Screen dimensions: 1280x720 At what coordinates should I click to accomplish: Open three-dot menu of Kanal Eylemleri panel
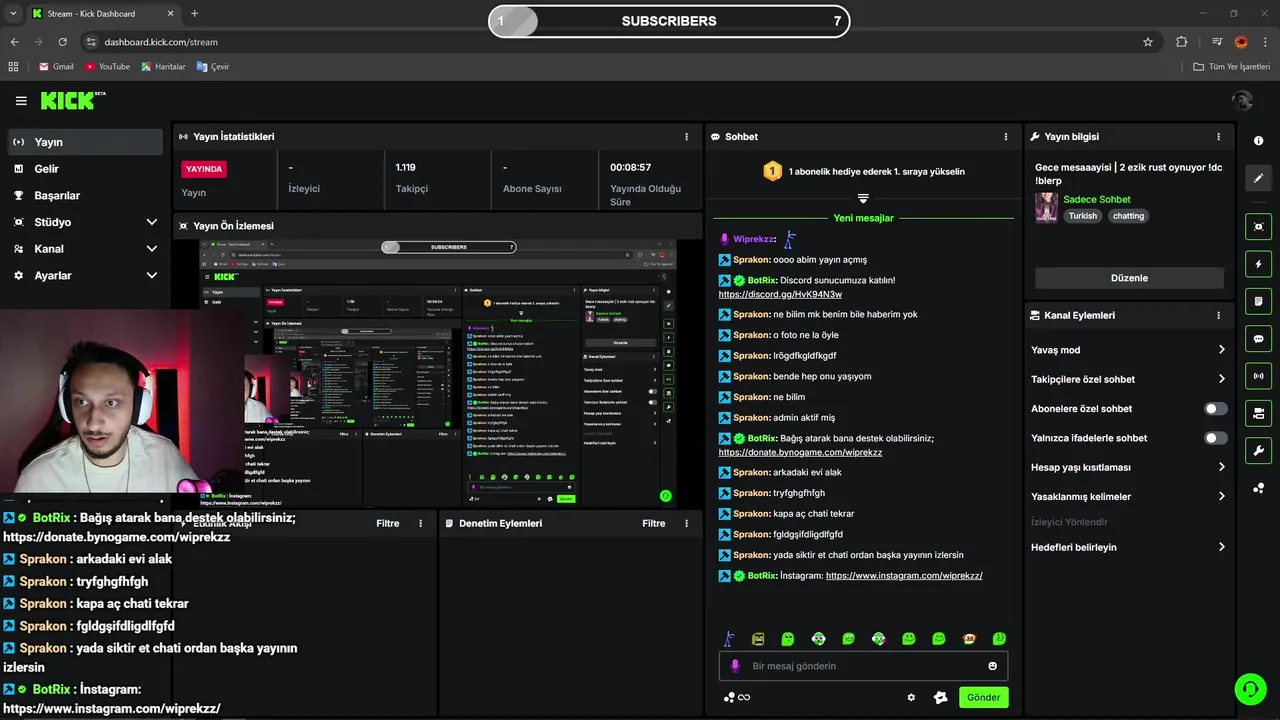[1218, 315]
